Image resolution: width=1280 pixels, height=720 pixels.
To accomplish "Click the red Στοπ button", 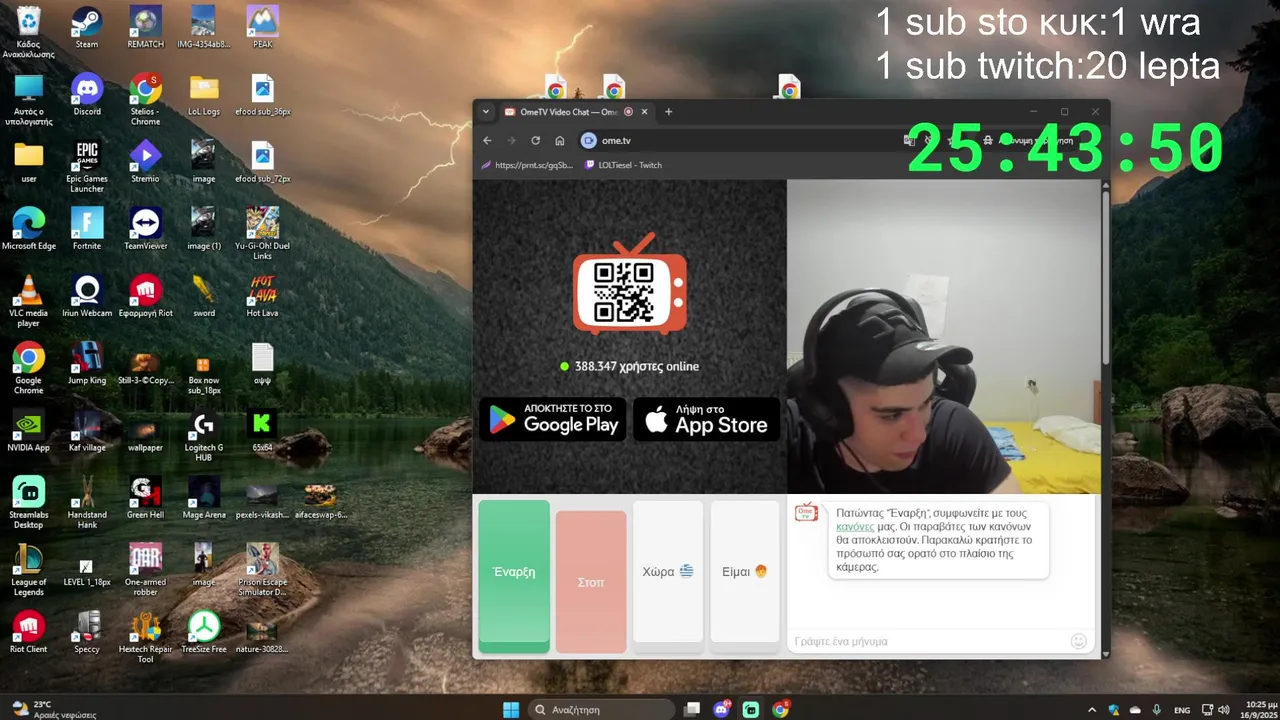I will (591, 582).
